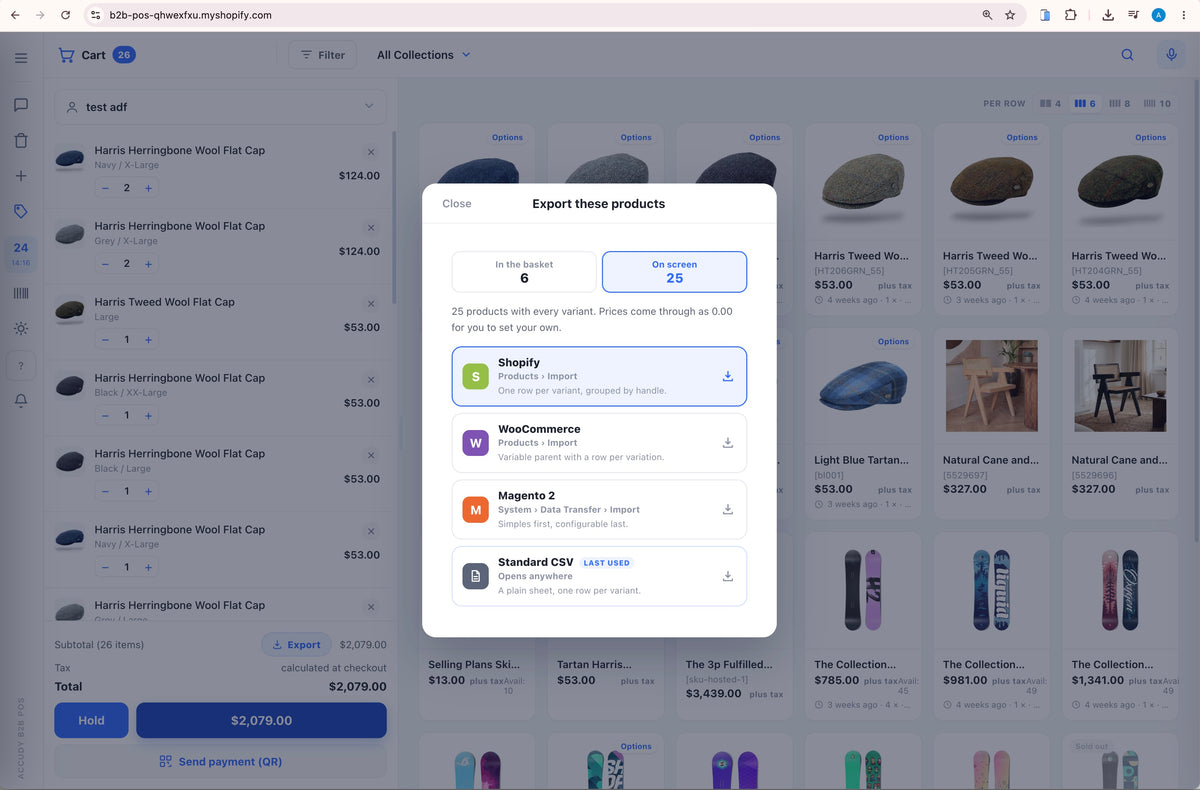Download the Standard CSV export file

[728, 576]
